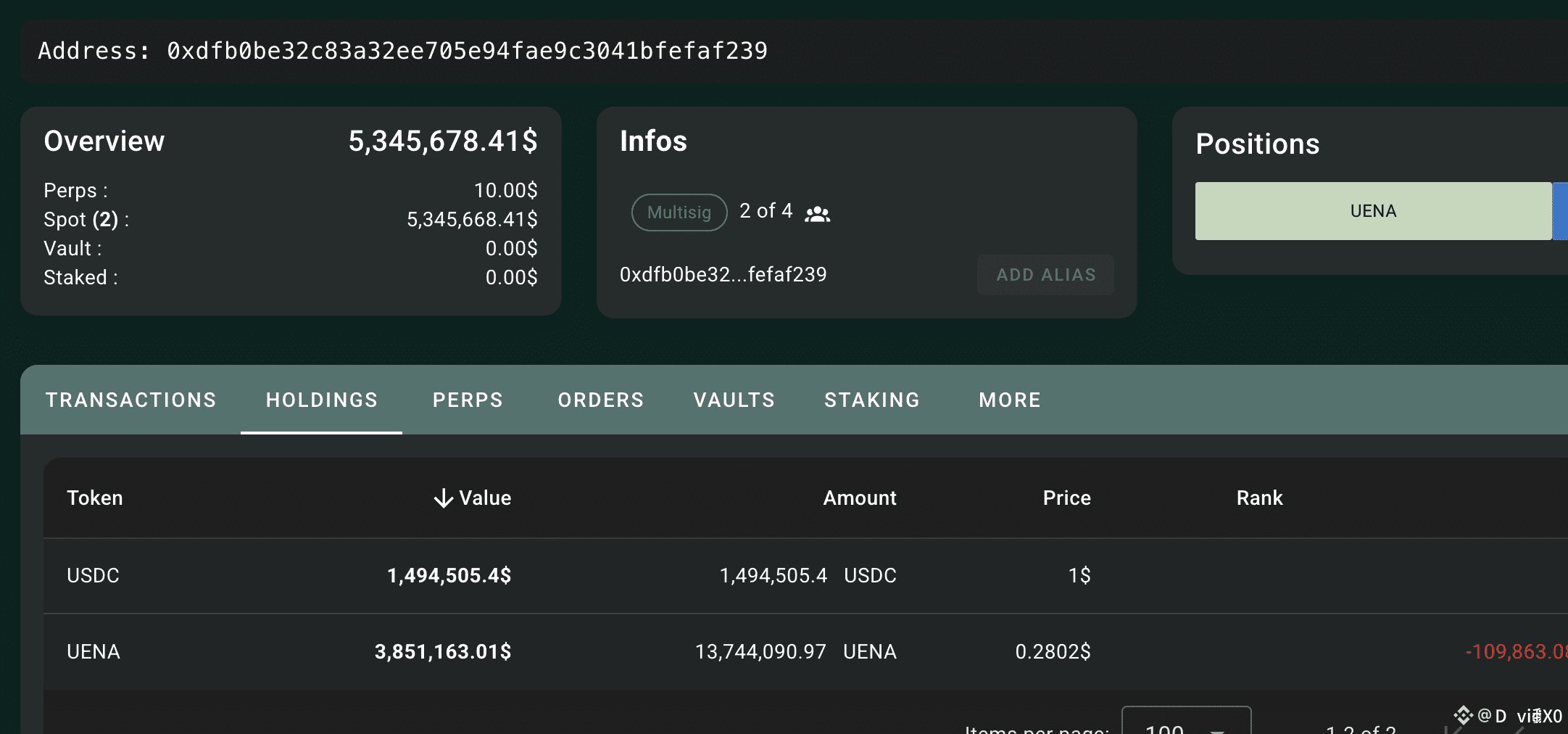Switch to the PERPS tab

tap(468, 400)
